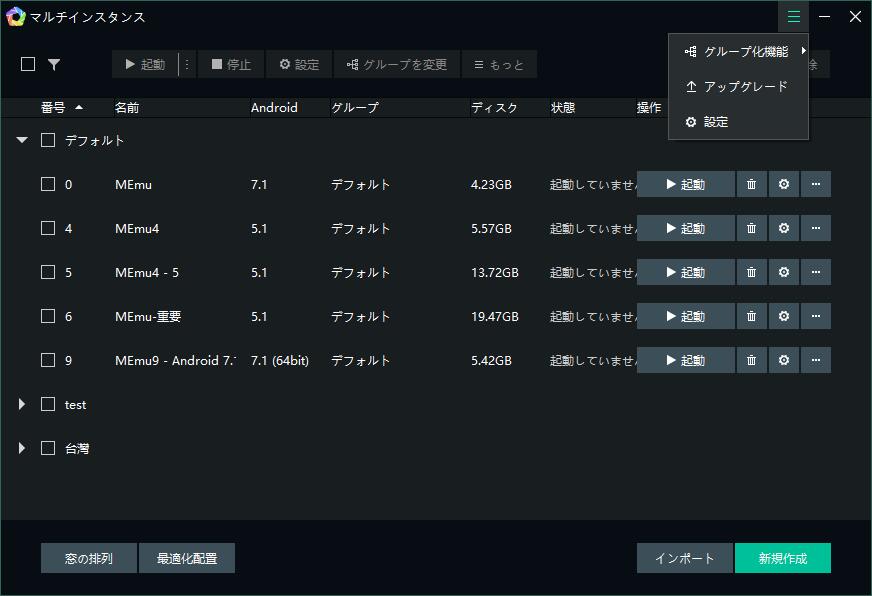Check the デフォルト group checkbox
The height and width of the screenshot is (596, 872).
click(x=48, y=141)
